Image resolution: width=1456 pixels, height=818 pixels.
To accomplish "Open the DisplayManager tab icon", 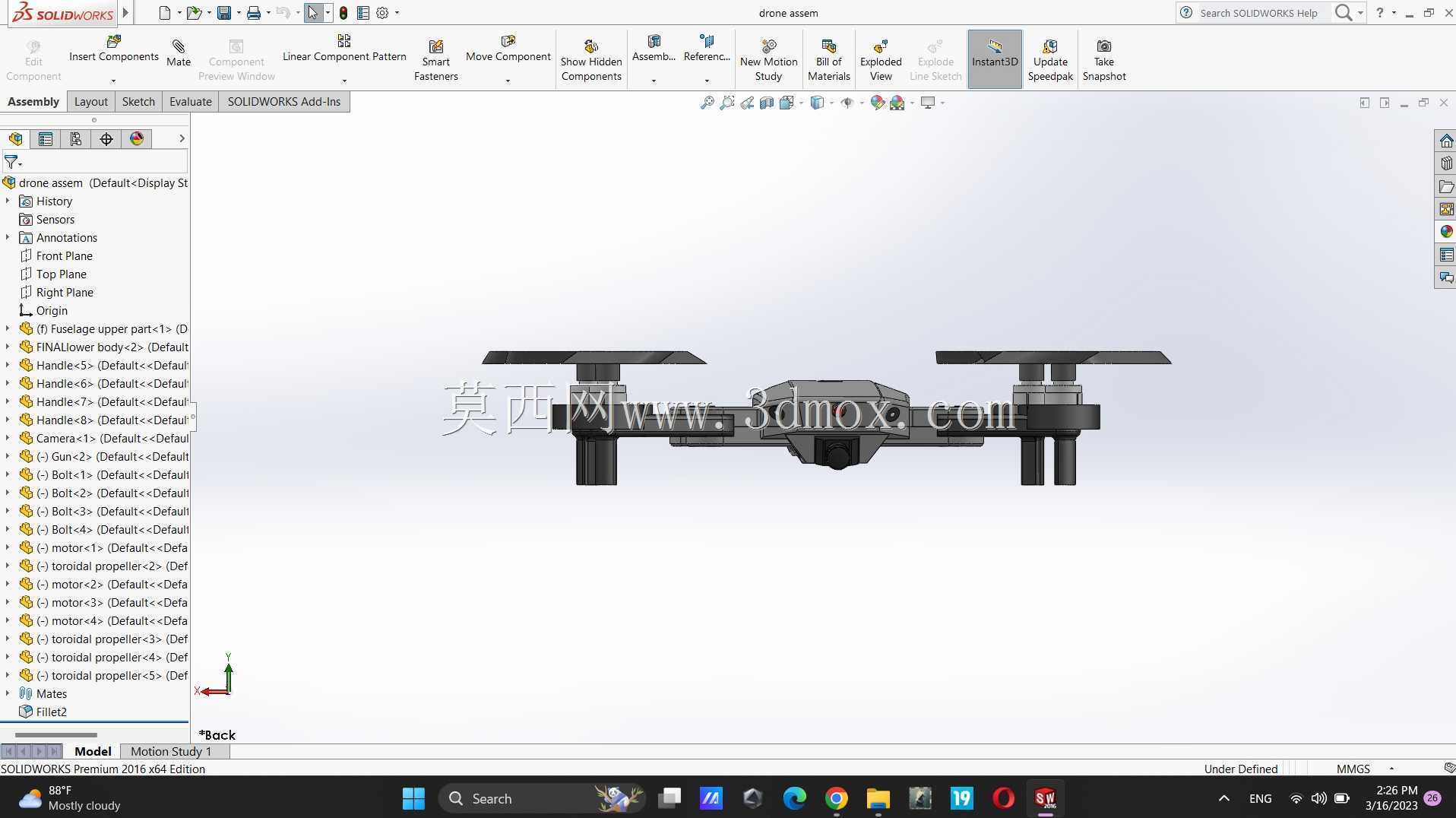I will point(137,139).
